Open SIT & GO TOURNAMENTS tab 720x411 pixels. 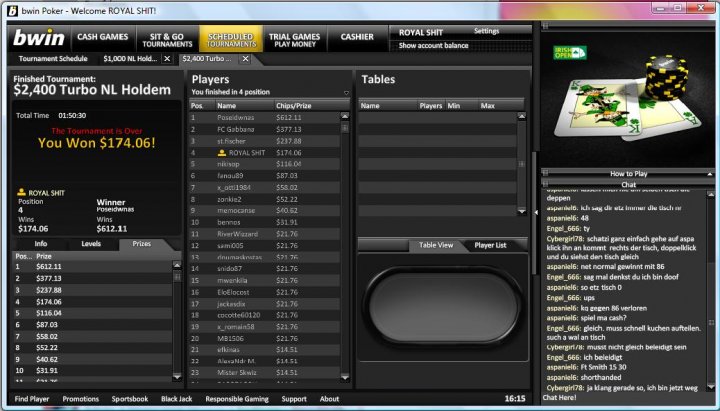[x=167, y=40]
